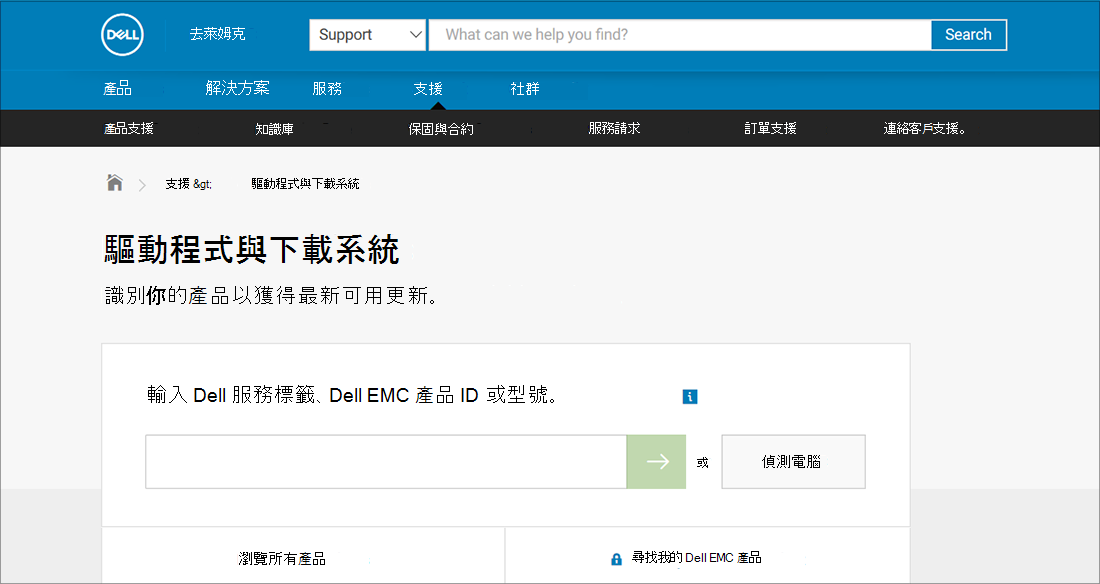Click the breadcrumb chevron separator after home

point(142,185)
